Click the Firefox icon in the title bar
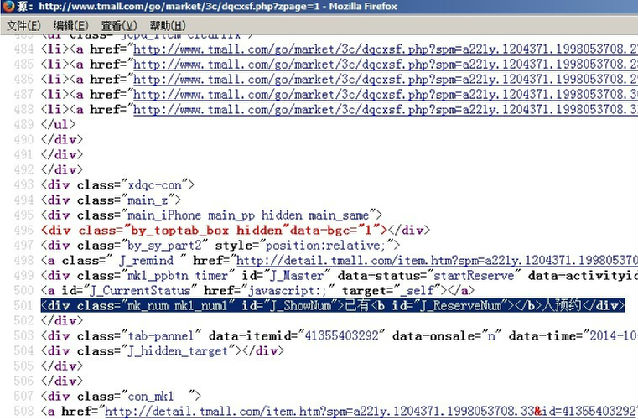 pyautogui.click(x=10, y=8)
